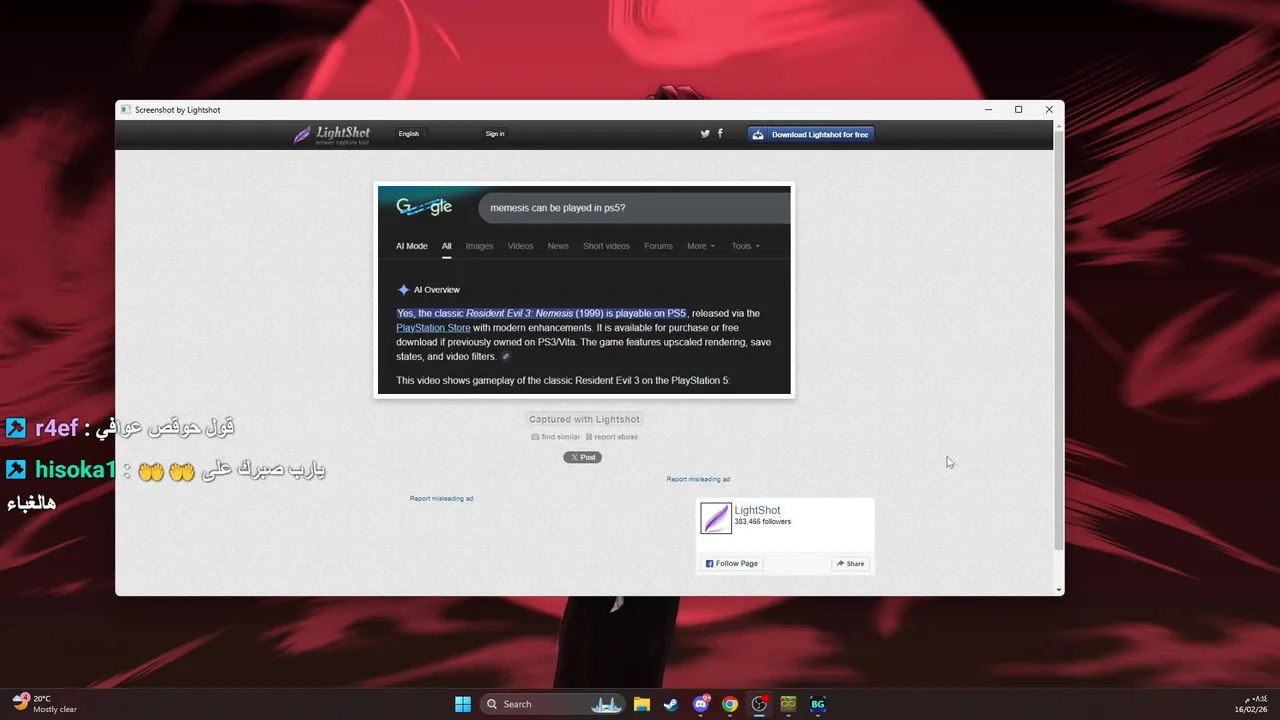1280x720 pixels.
Task: Open Google Chrome from the taskbar
Action: pos(730,704)
